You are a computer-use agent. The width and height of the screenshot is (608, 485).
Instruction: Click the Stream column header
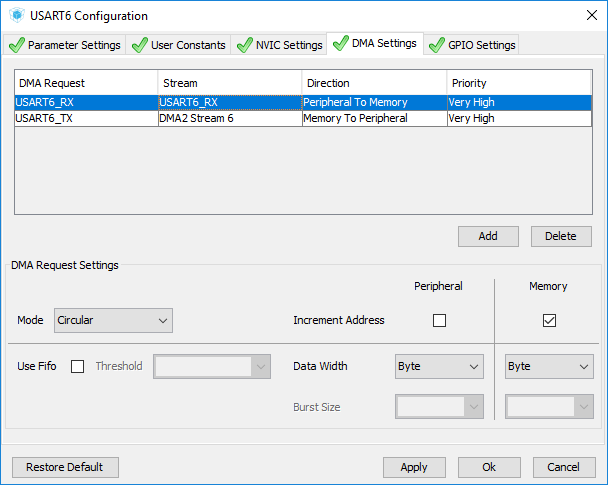[x=230, y=83]
